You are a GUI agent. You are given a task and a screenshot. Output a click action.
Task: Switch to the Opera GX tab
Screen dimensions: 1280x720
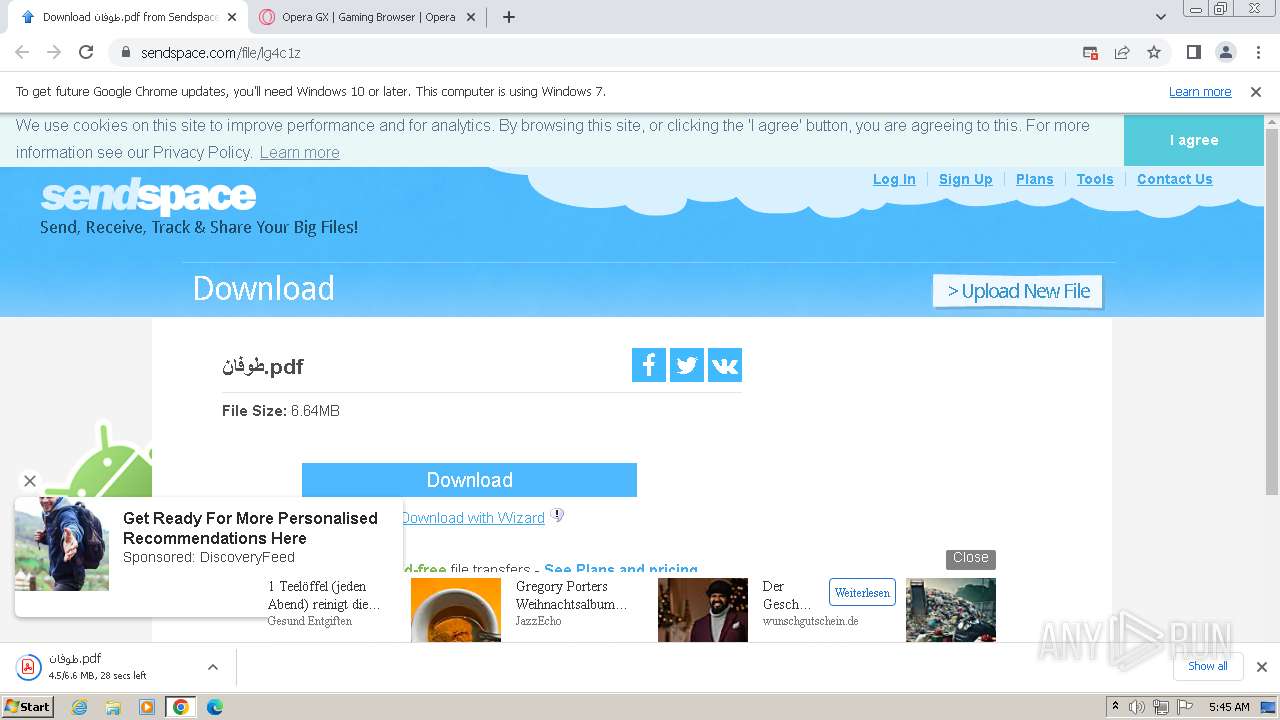(x=368, y=17)
